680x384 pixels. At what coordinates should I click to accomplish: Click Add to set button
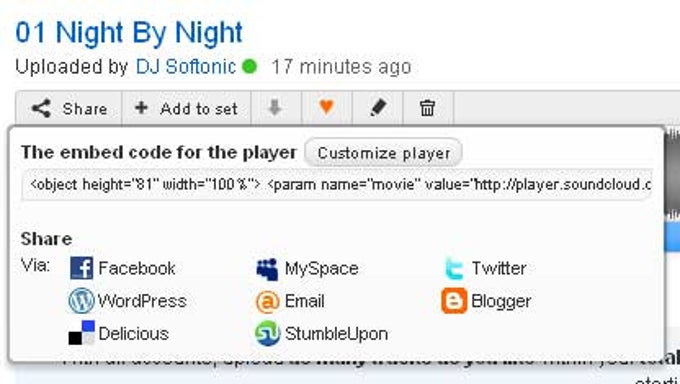pyautogui.click(x=186, y=108)
